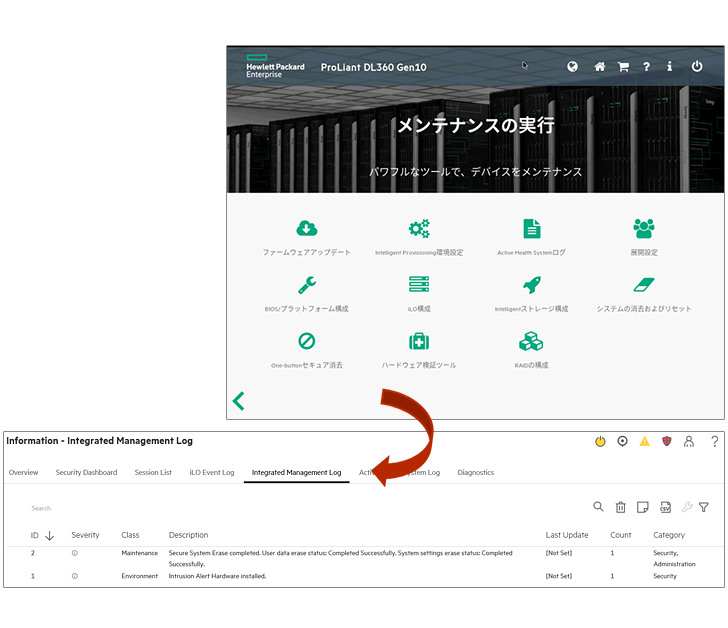Switch to the Session List tab
The width and height of the screenshot is (728, 628).
[x=153, y=473]
